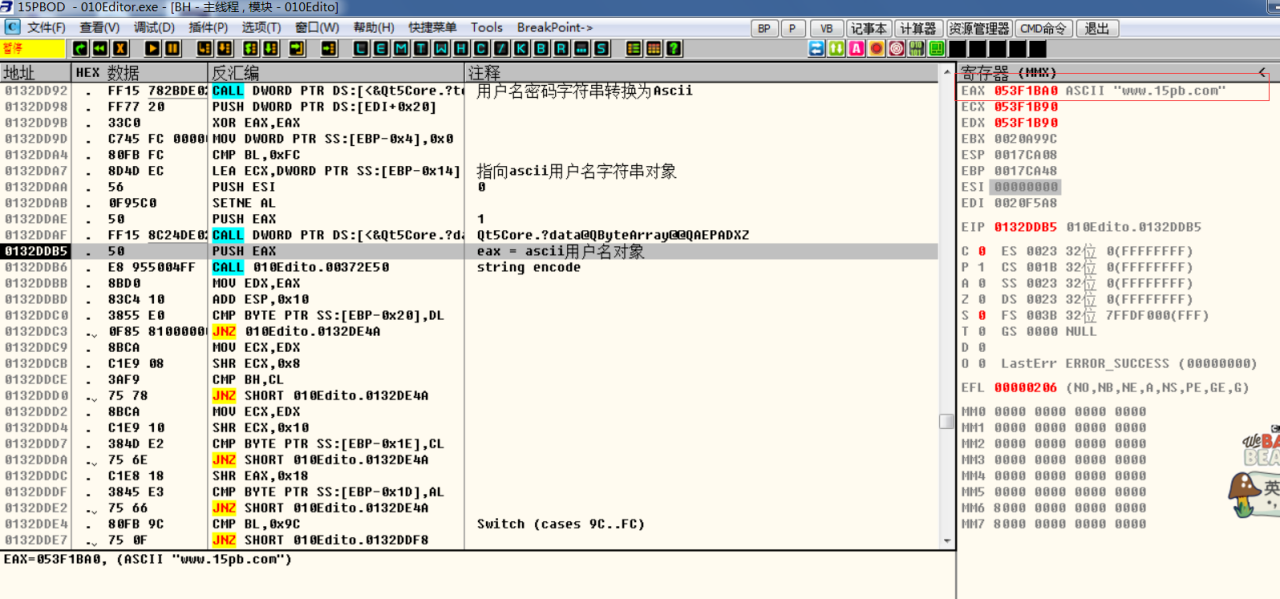Click the Run program play icon

(x=153, y=48)
